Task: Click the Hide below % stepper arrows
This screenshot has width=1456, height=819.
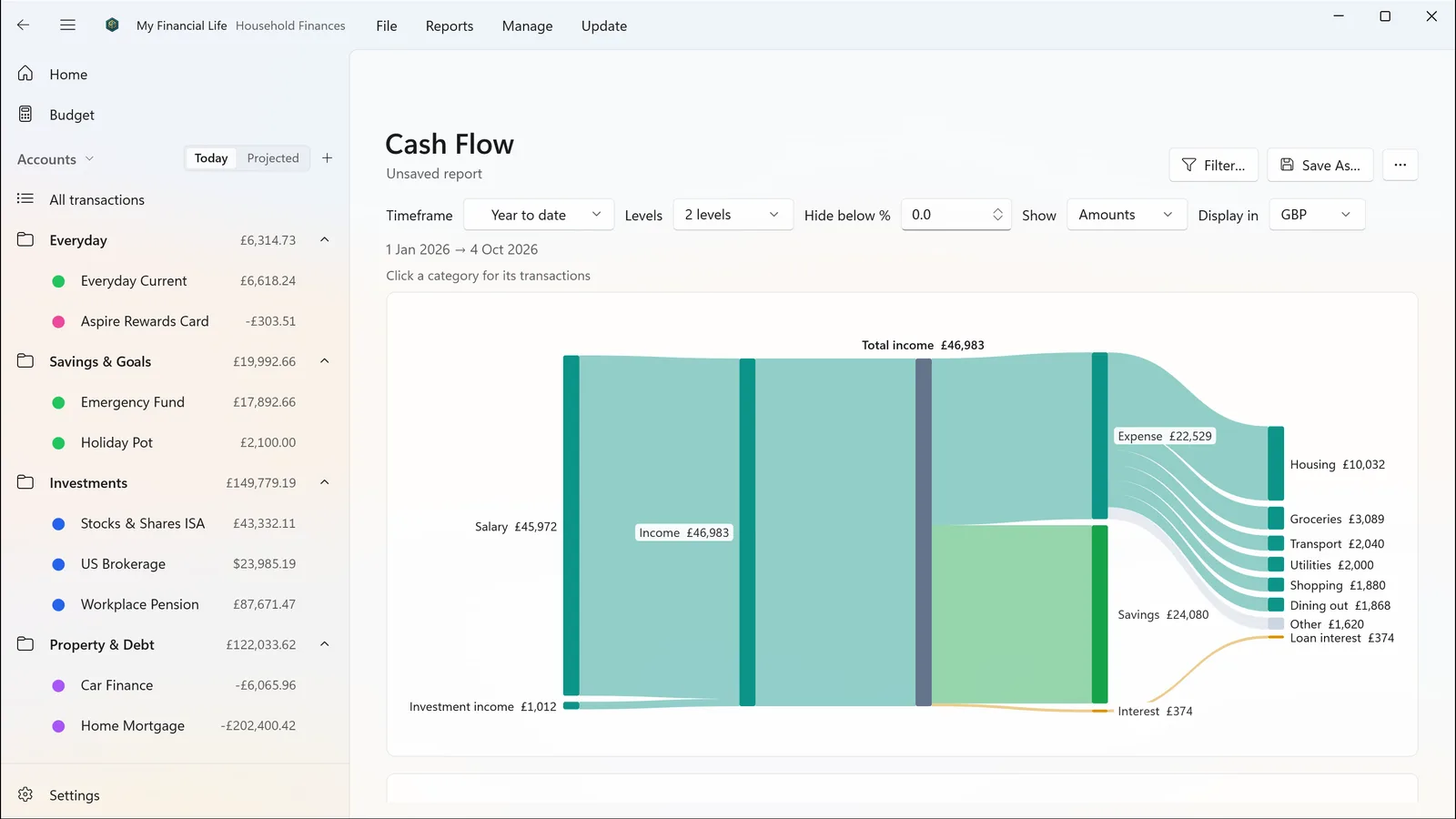Action: 997,215
